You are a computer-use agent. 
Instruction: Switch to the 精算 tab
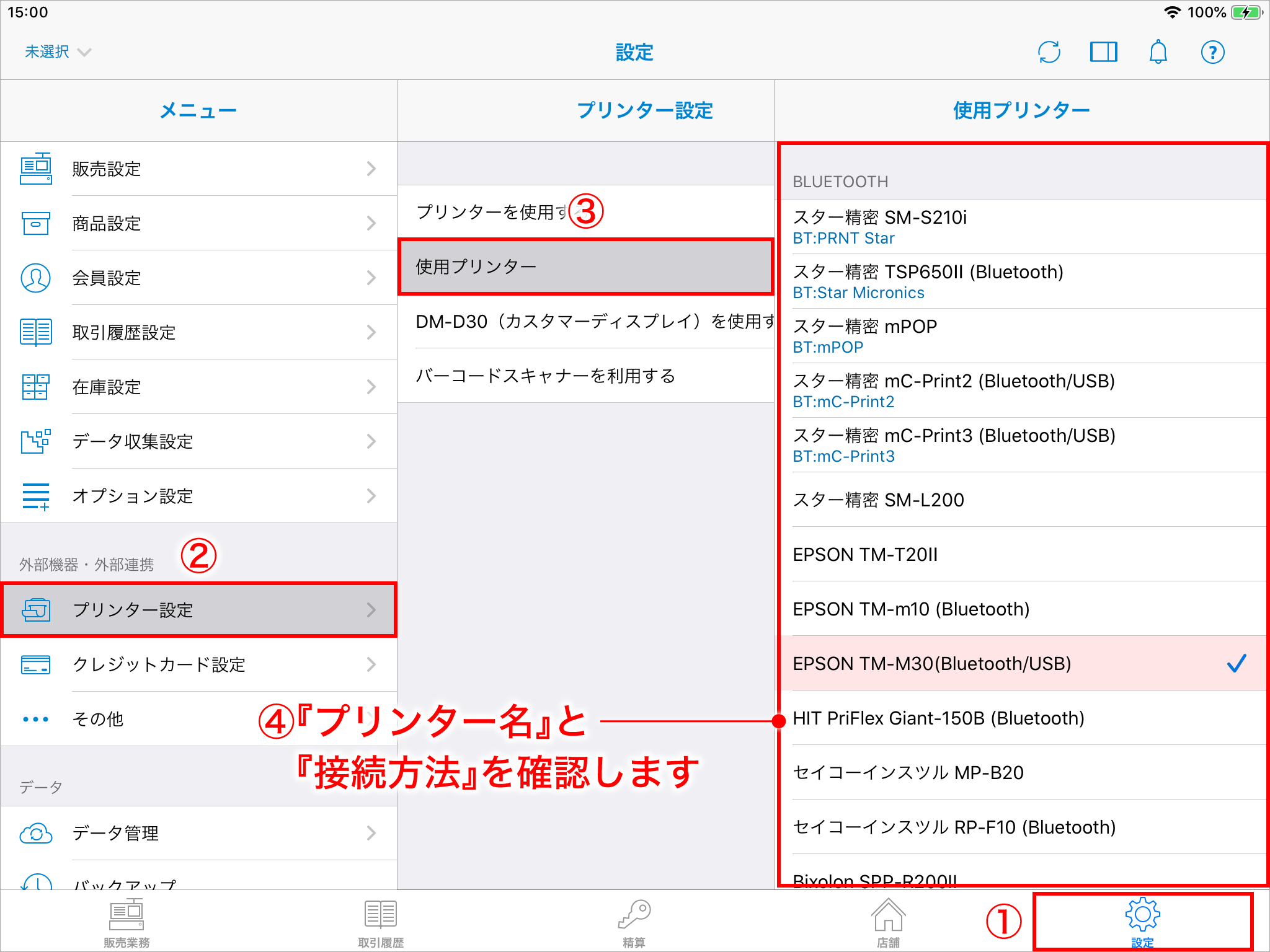point(634,922)
